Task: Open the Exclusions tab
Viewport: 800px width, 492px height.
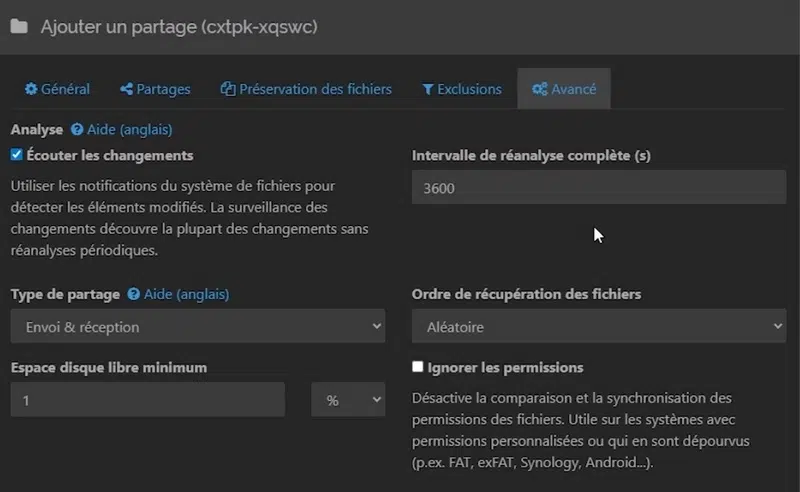Action: (x=462, y=89)
